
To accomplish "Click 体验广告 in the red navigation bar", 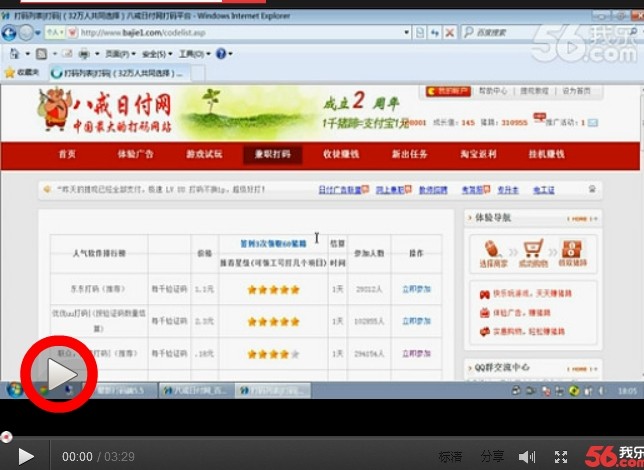I will point(135,154).
